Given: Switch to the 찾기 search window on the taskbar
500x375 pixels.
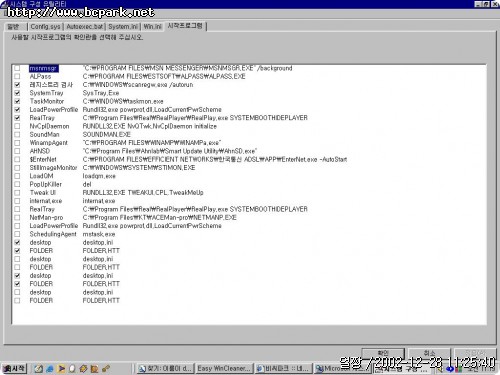Looking at the screenshot, I should 165,368.
